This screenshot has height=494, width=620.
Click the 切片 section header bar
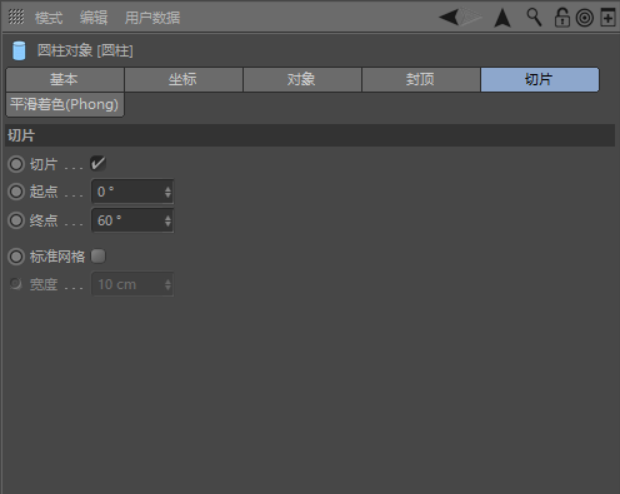(310, 136)
